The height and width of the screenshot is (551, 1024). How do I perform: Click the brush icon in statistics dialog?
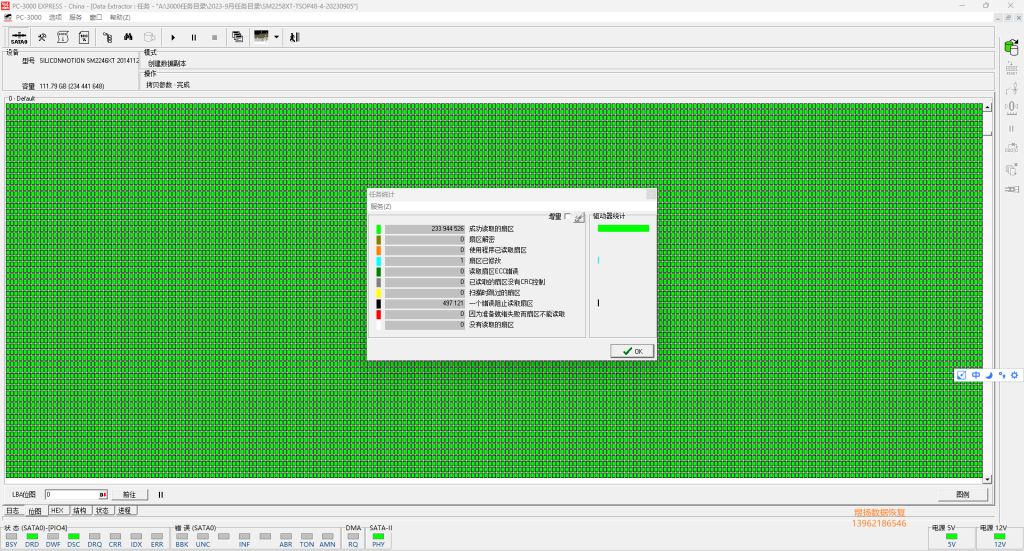coord(579,217)
